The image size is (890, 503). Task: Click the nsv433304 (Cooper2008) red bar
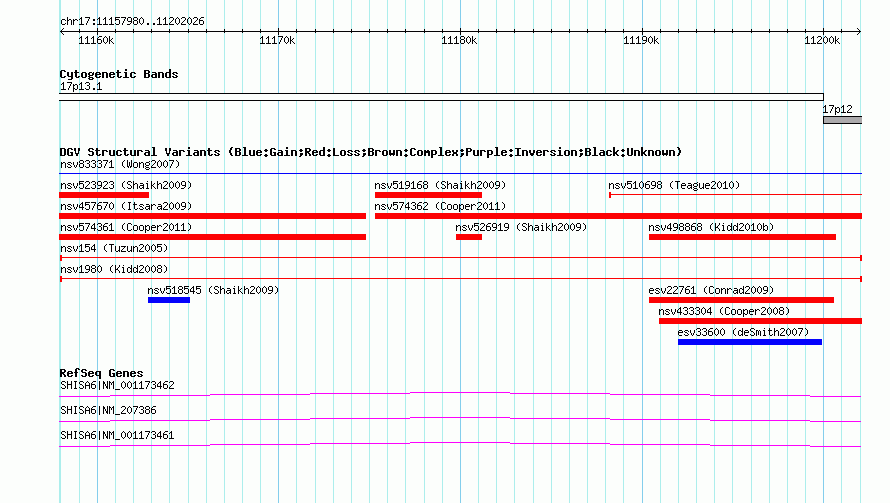[760, 321]
